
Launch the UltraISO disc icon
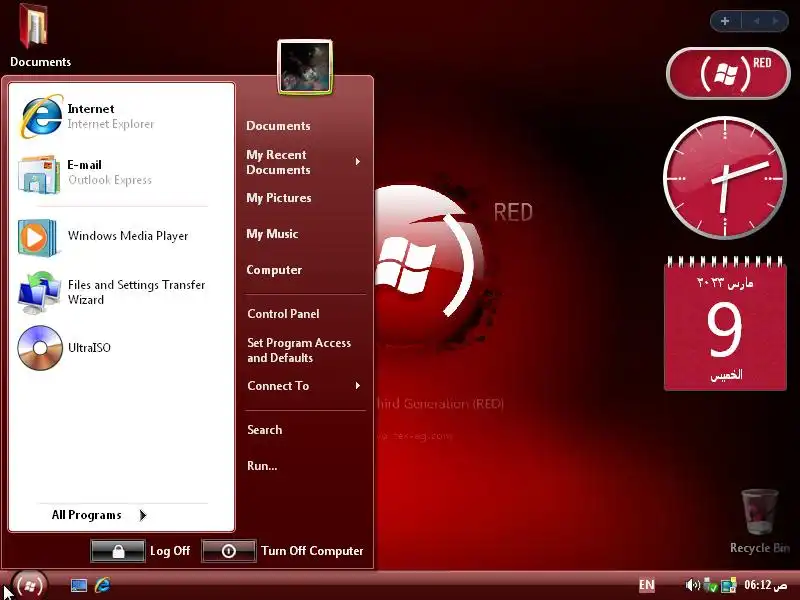pos(40,347)
